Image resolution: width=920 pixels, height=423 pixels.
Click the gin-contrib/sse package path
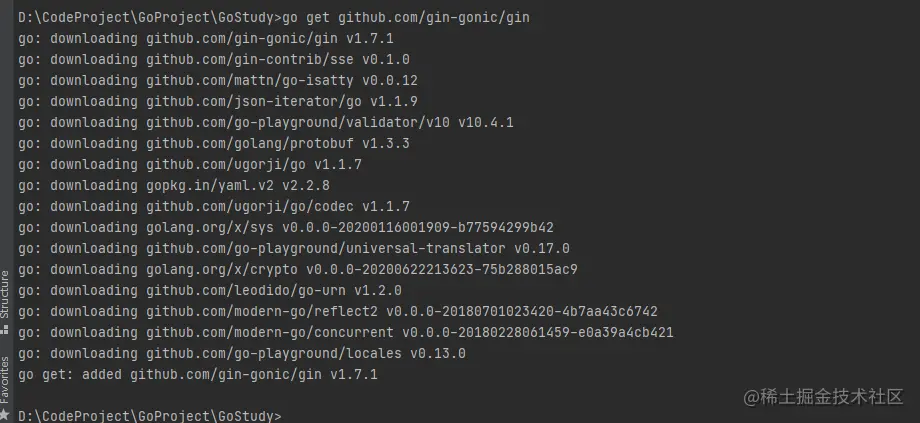[250, 60]
